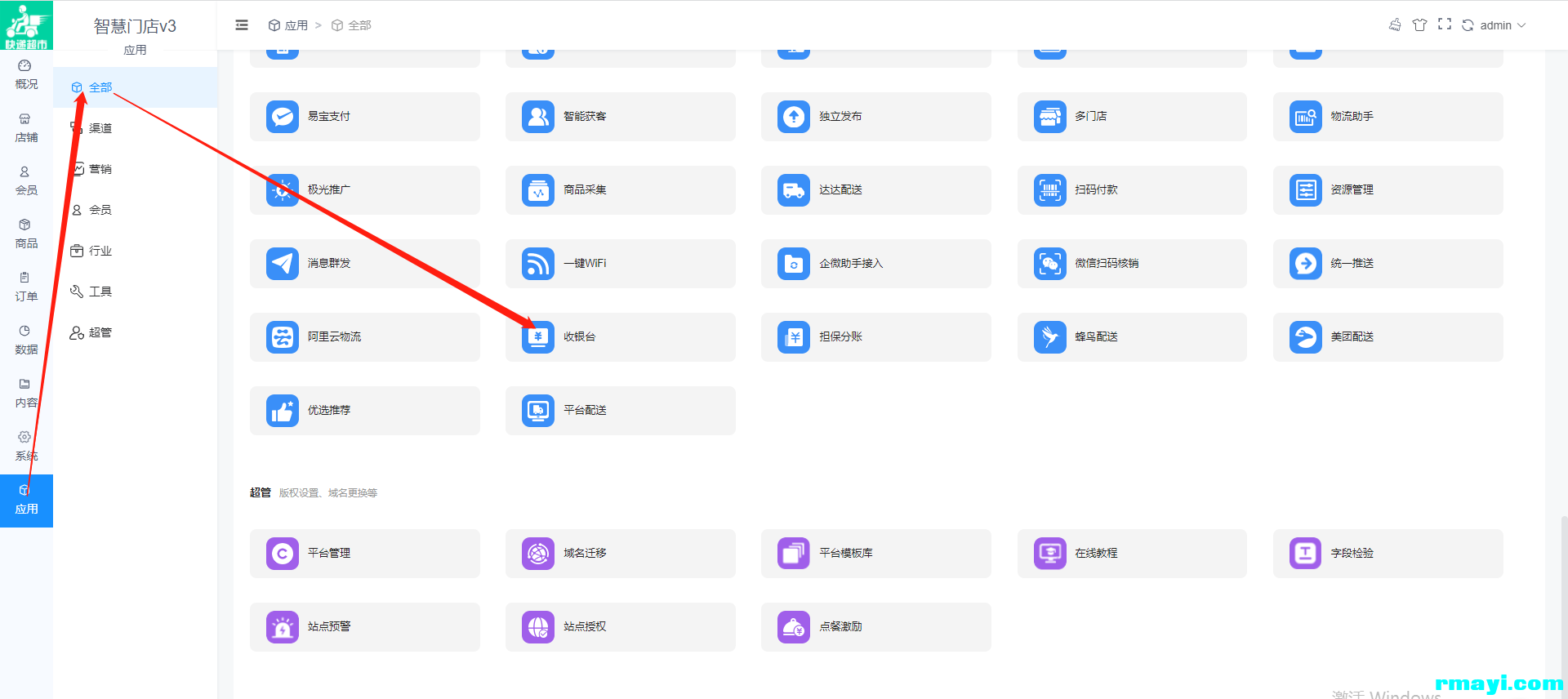Open the 商品采集 app icon
Screen dimensions: 1568x699
tap(538, 190)
